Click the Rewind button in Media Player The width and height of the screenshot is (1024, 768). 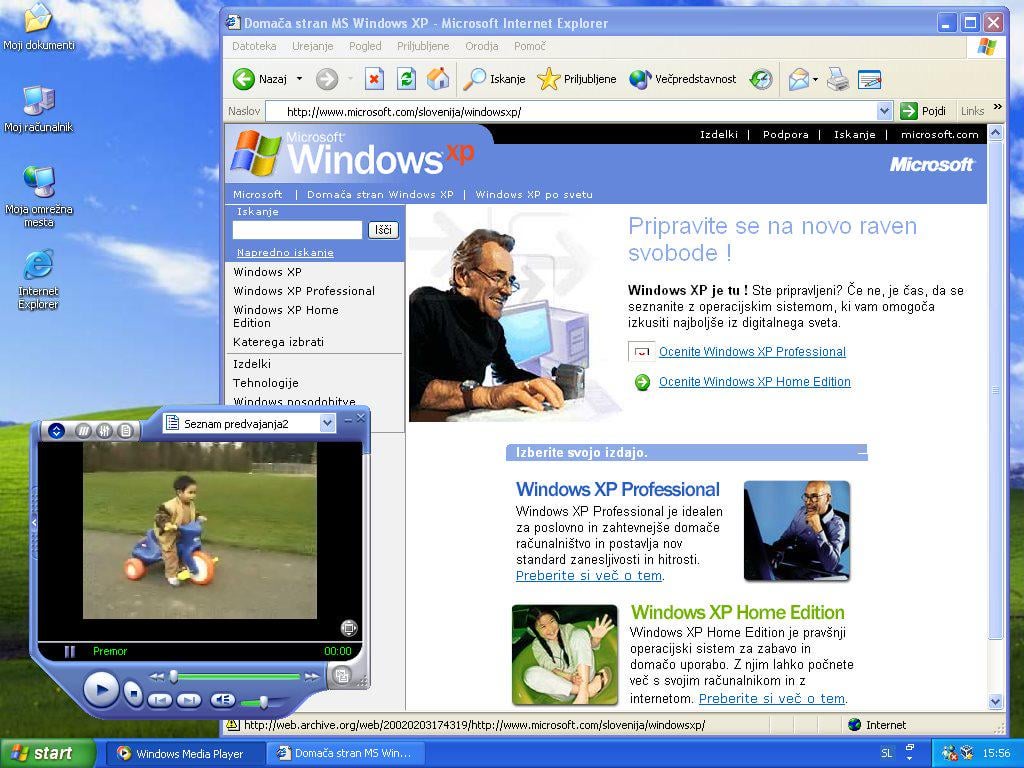(157, 677)
